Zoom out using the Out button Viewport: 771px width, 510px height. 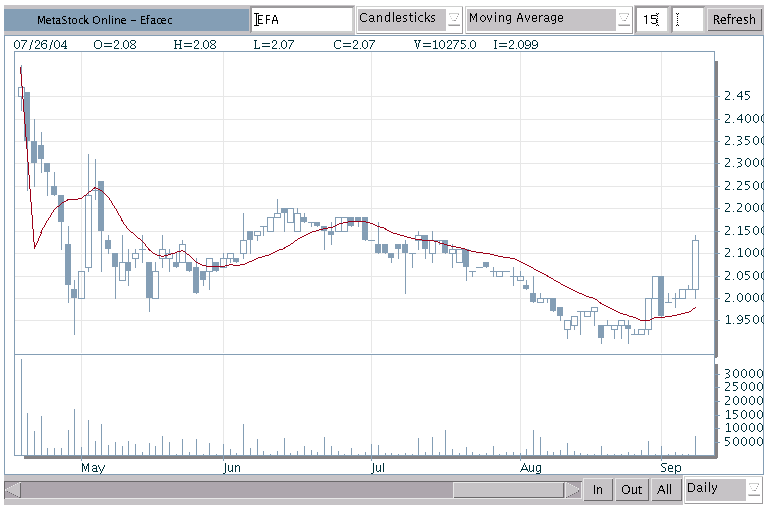pos(631,489)
